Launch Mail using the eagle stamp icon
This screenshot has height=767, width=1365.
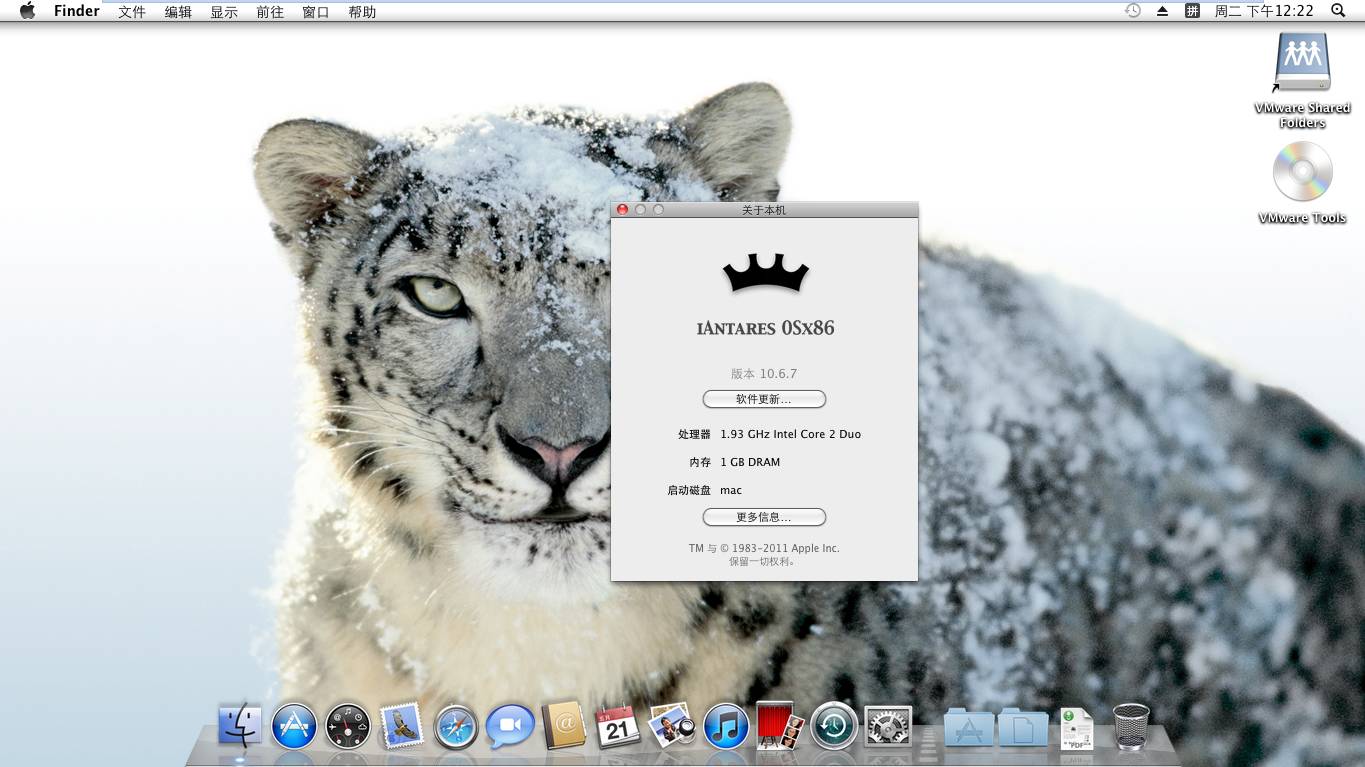coord(401,726)
